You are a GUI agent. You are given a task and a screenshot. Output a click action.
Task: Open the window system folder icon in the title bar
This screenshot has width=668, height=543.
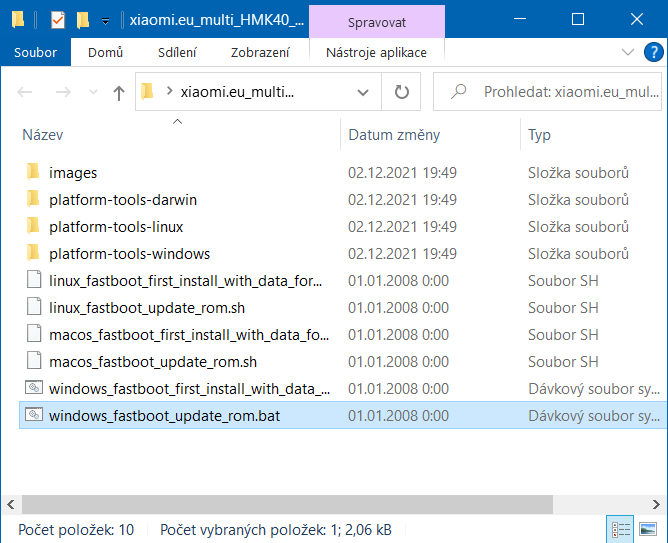pyautogui.click(x=18, y=20)
